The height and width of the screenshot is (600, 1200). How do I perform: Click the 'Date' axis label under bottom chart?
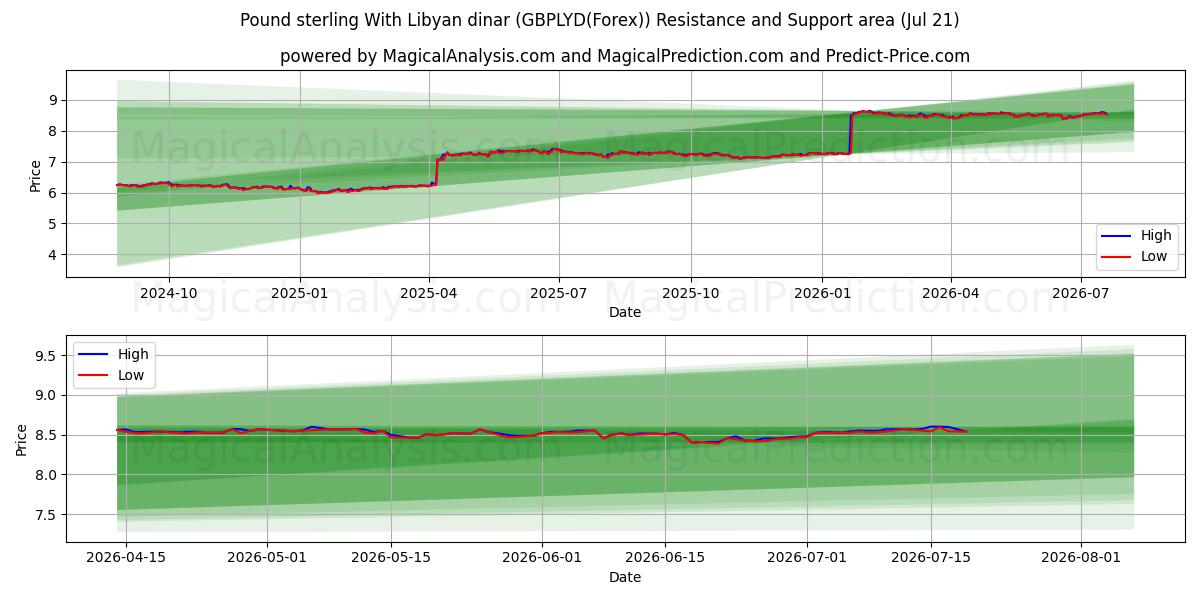625,578
